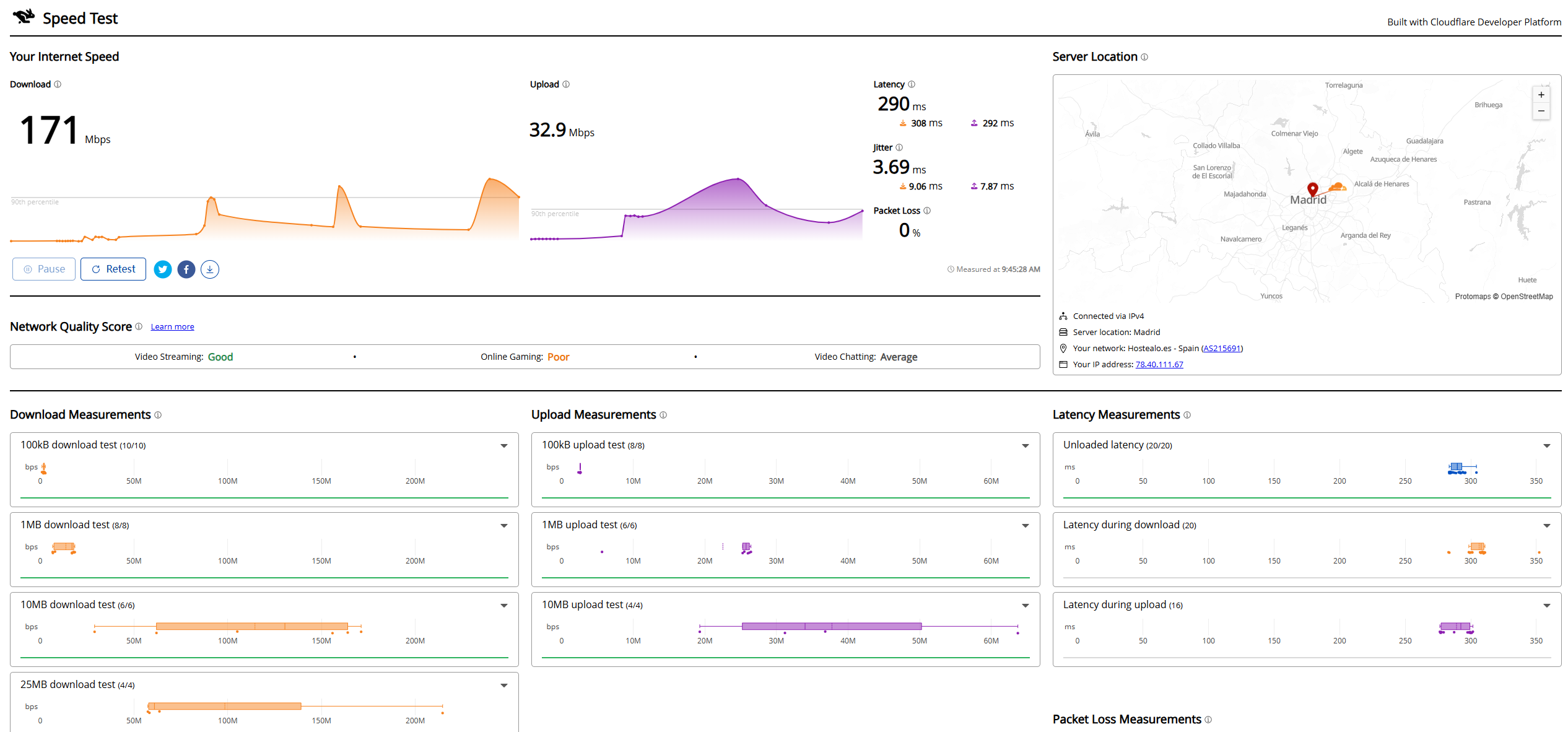The width and height of the screenshot is (1568, 732).
Task: Open Latency Measurements info icon
Action: [x=1187, y=415]
